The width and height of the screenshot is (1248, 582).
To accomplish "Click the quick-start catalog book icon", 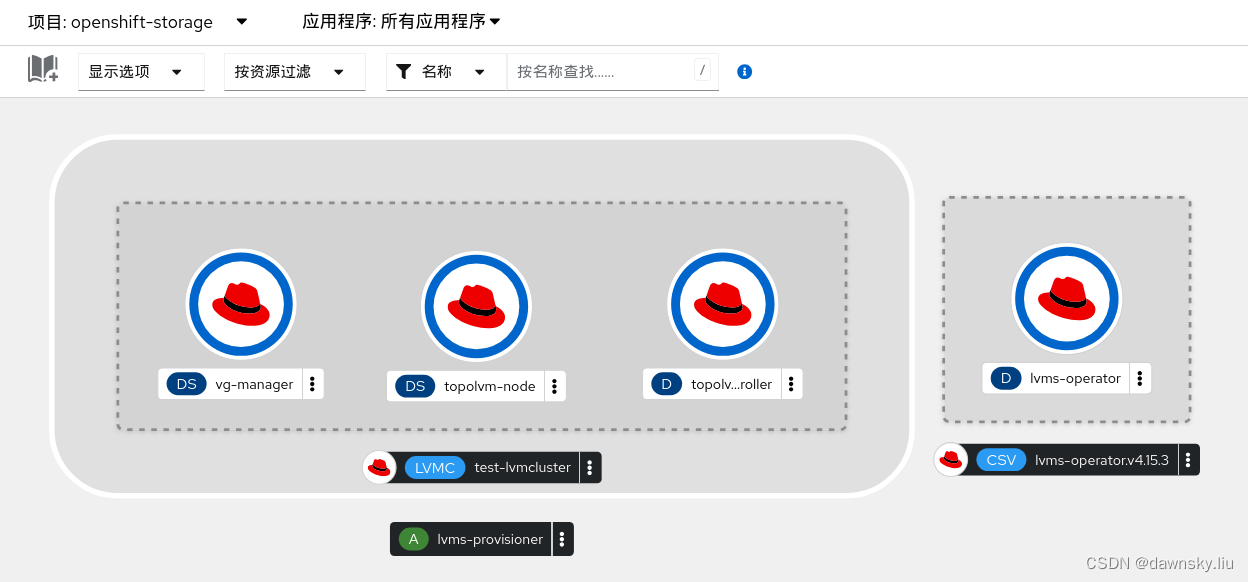I will point(43,69).
